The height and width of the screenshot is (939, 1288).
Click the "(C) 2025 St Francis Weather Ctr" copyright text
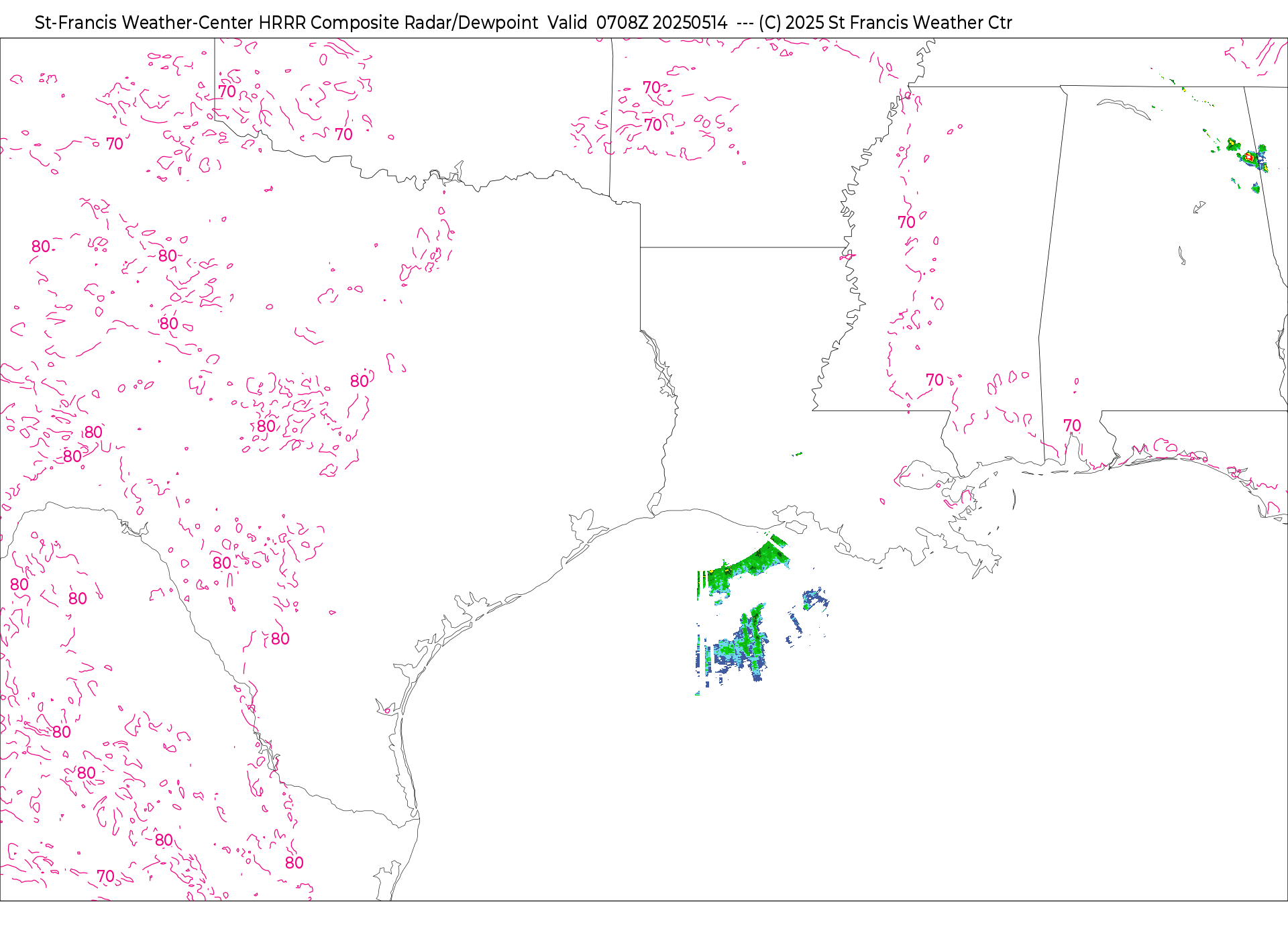(885, 23)
